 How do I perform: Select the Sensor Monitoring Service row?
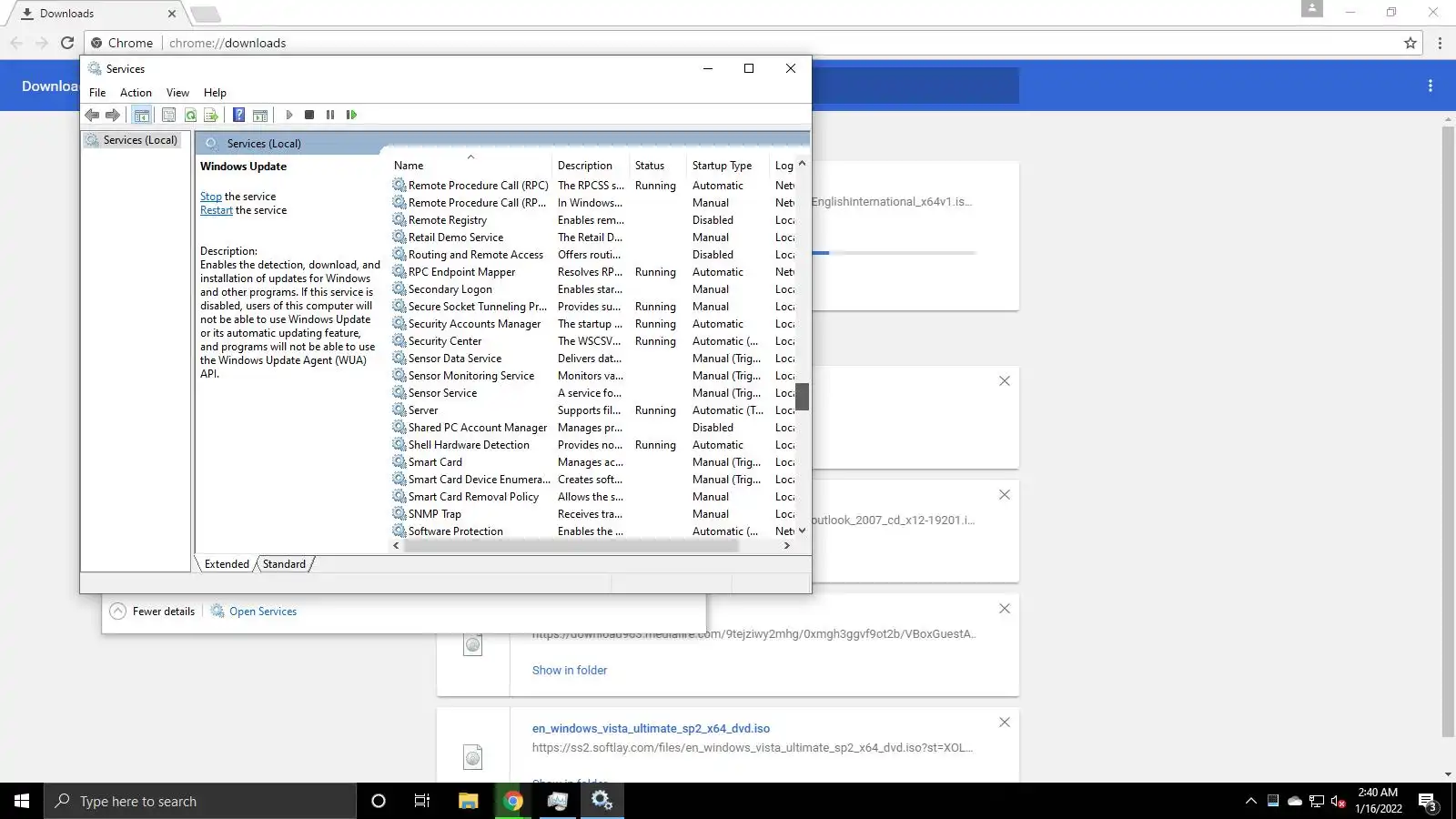coord(593,376)
